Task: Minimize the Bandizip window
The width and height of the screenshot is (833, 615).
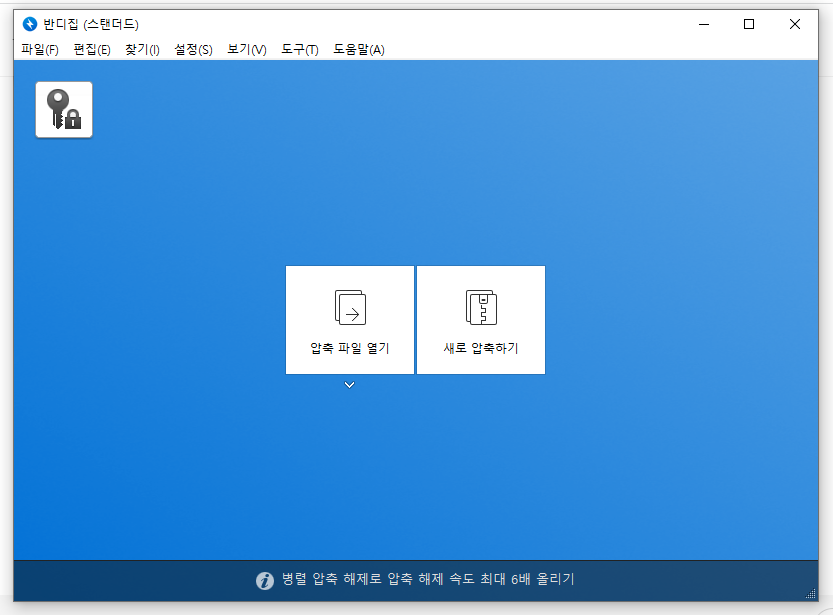Action: coord(706,23)
